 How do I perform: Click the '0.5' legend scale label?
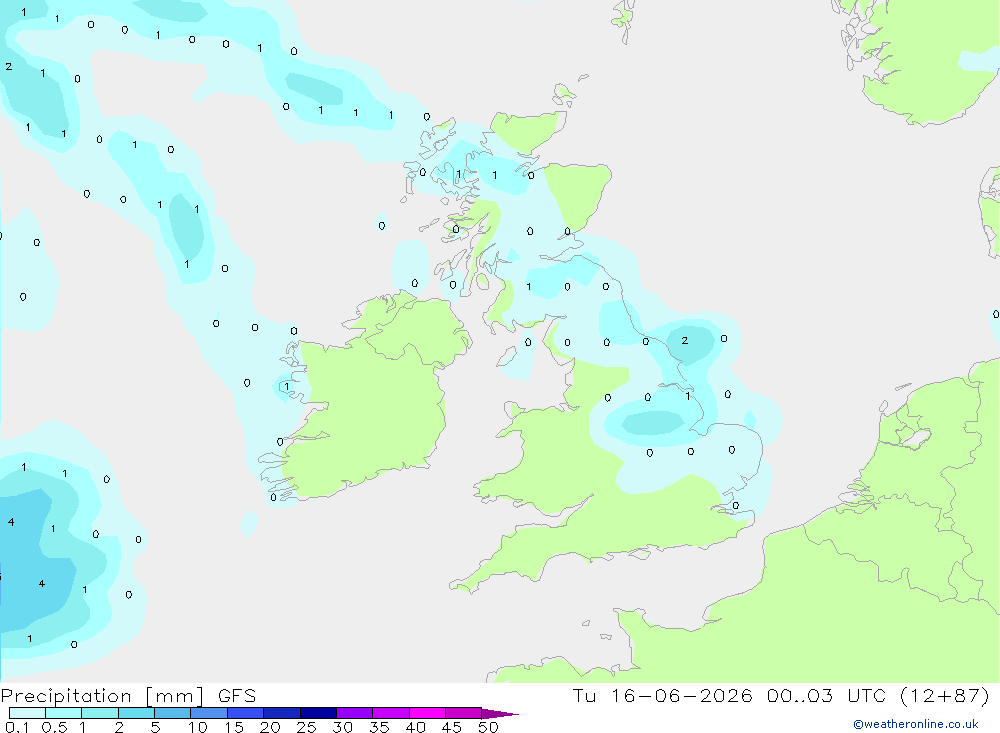pyautogui.click(x=54, y=727)
